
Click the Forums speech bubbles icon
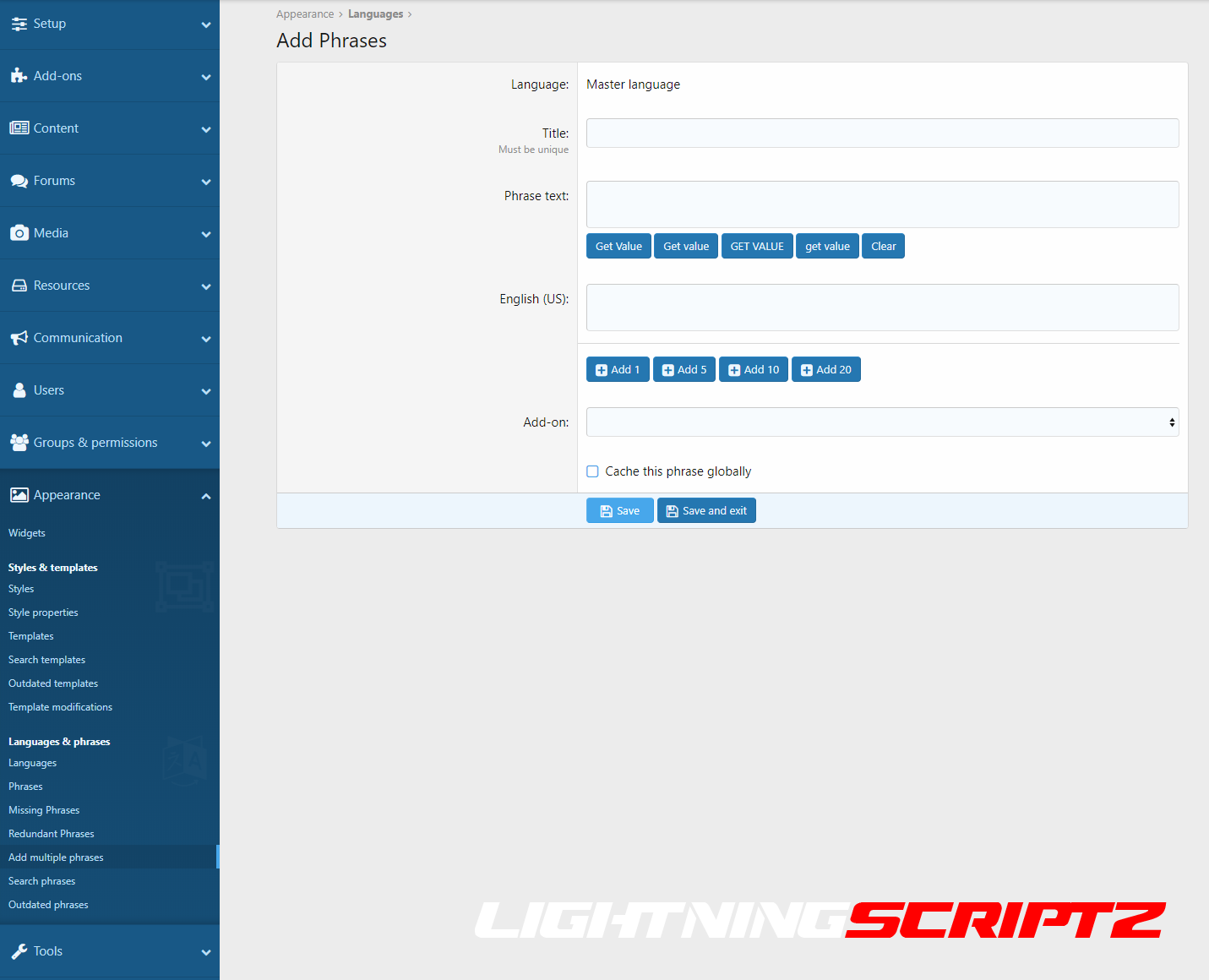coord(19,182)
